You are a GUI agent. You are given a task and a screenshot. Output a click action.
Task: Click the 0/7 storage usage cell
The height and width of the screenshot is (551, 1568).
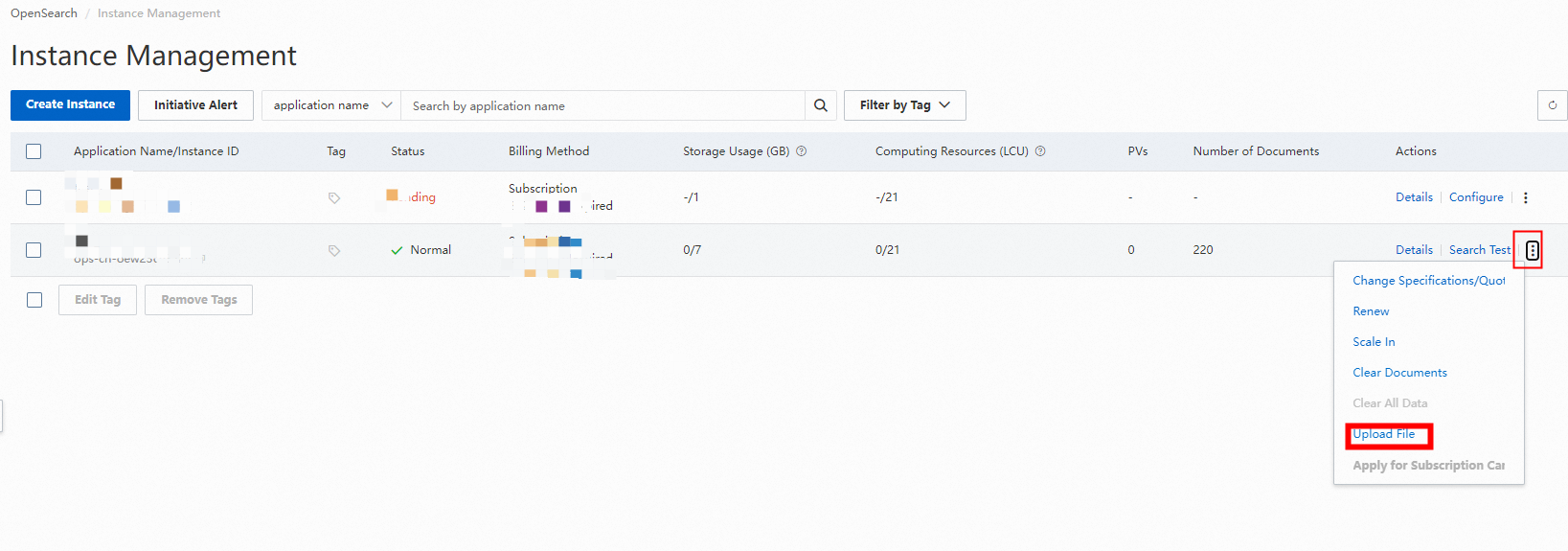[692, 250]
